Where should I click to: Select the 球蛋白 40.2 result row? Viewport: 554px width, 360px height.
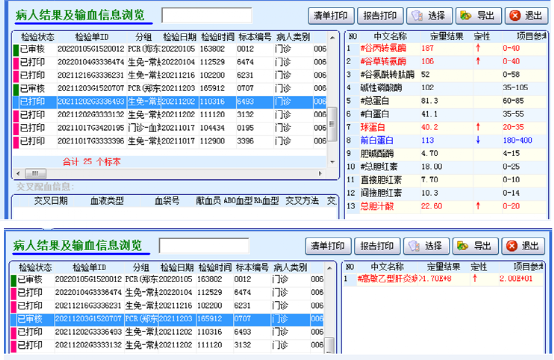pyautogui.click(x=446, y=127)
